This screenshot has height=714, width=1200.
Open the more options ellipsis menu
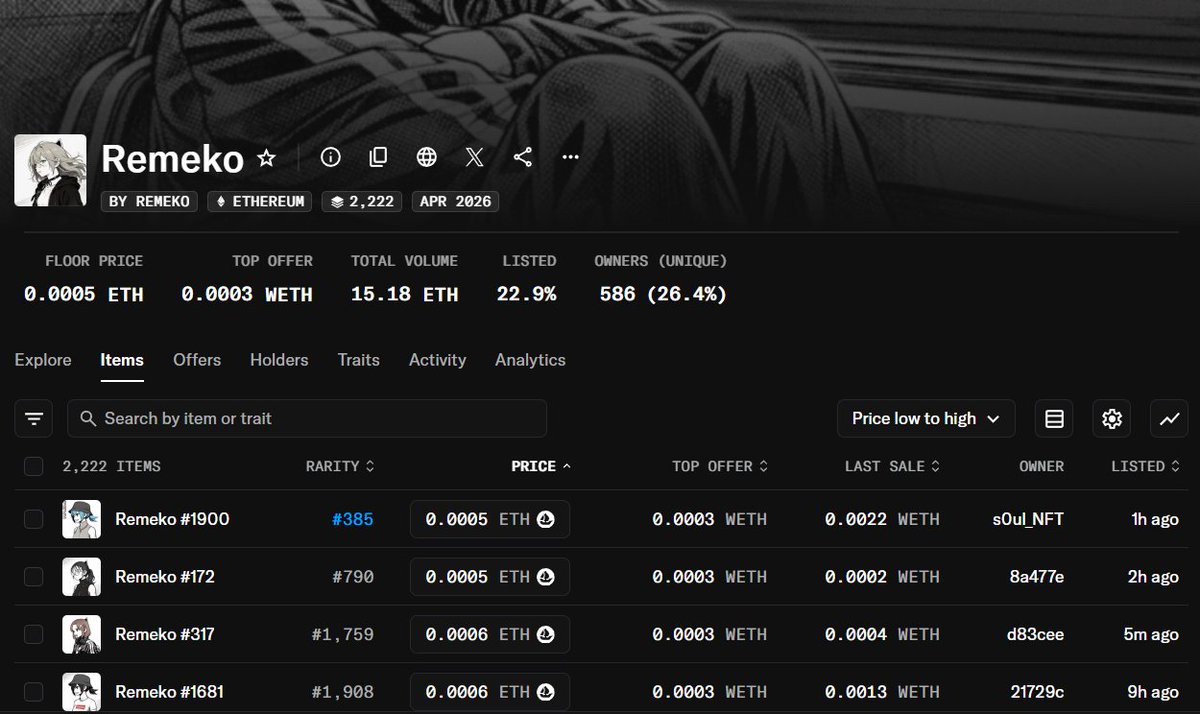point(570,157)
